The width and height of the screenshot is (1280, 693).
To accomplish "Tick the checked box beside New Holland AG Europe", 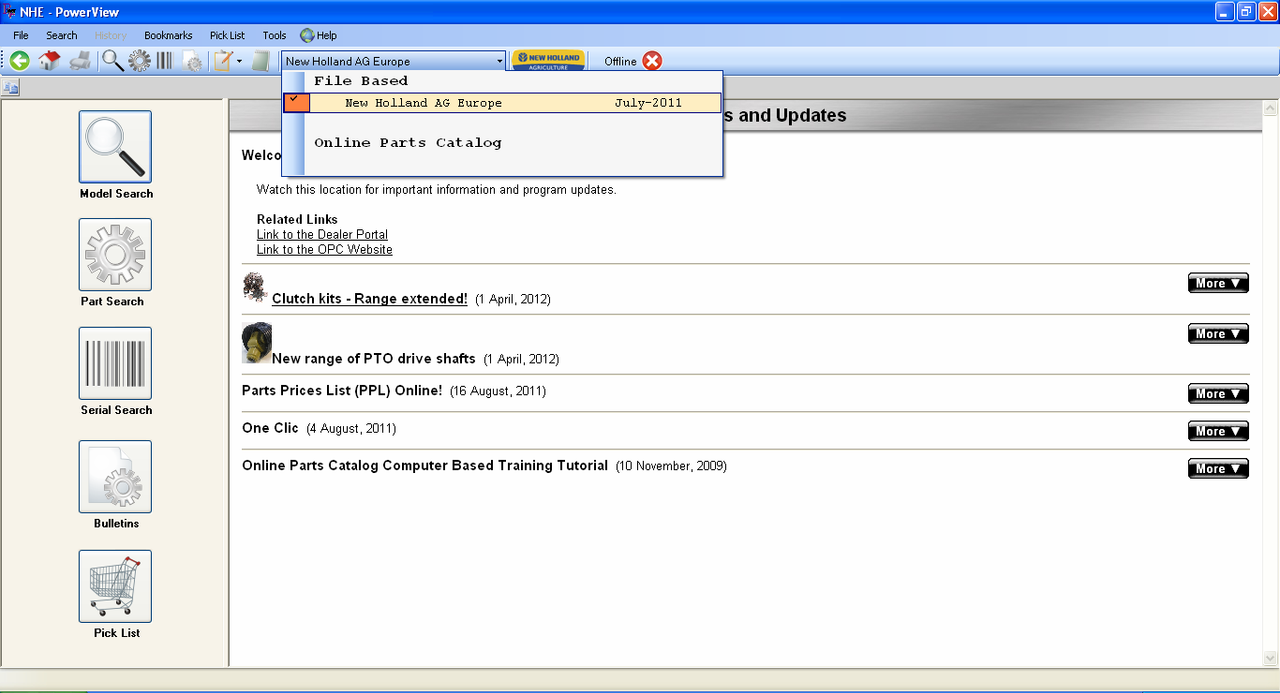I will coord(296,103).
